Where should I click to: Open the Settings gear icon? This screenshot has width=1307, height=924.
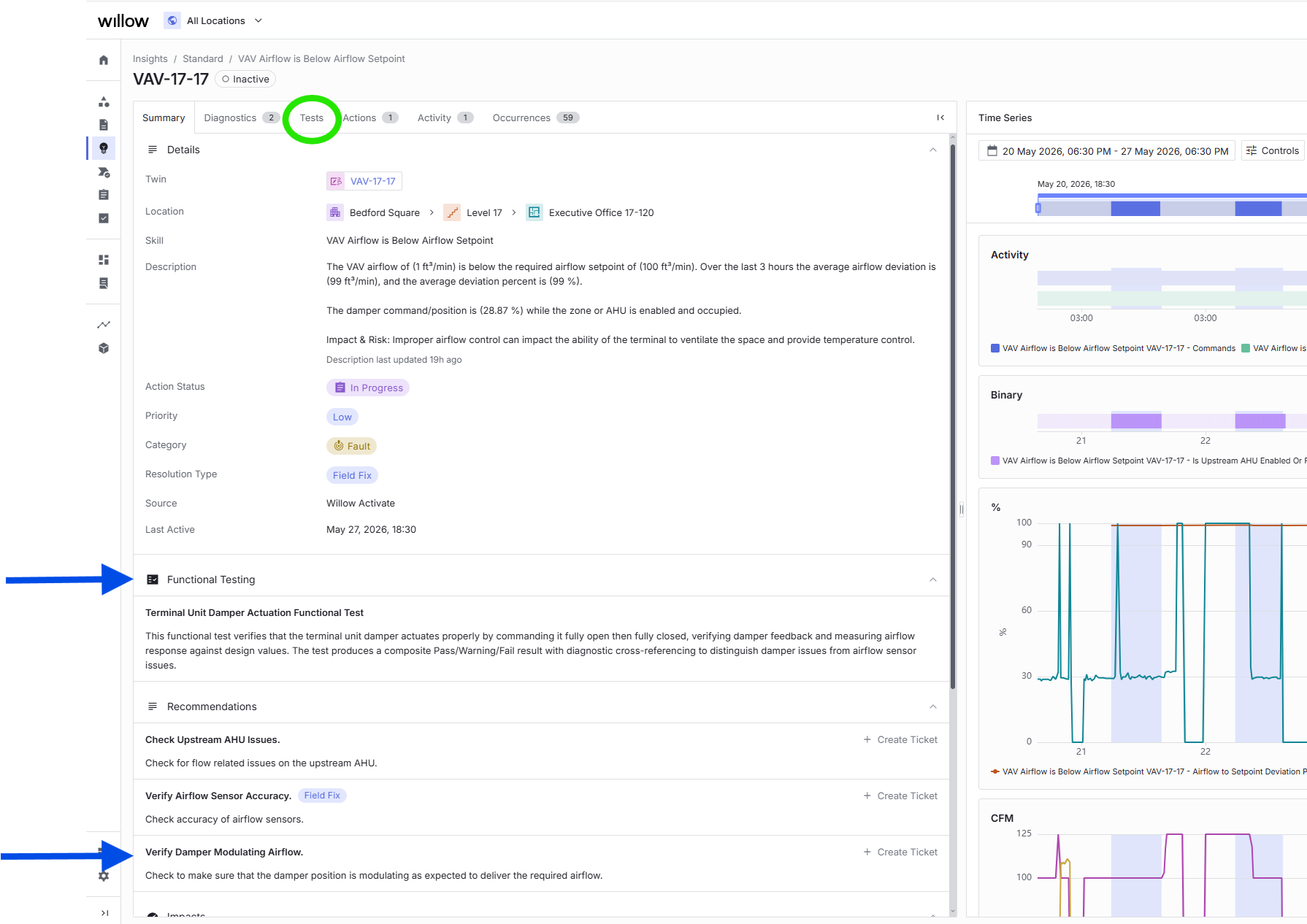coord(104,876)
